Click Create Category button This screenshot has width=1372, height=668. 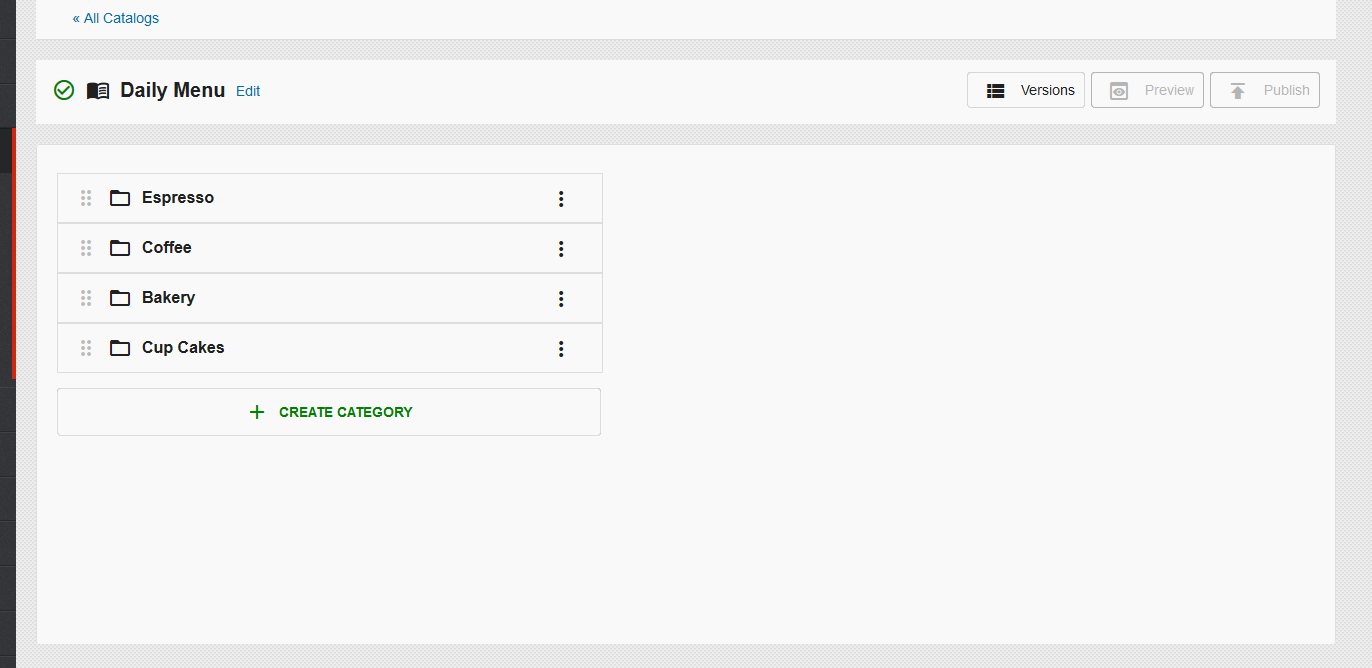(329, 412)
